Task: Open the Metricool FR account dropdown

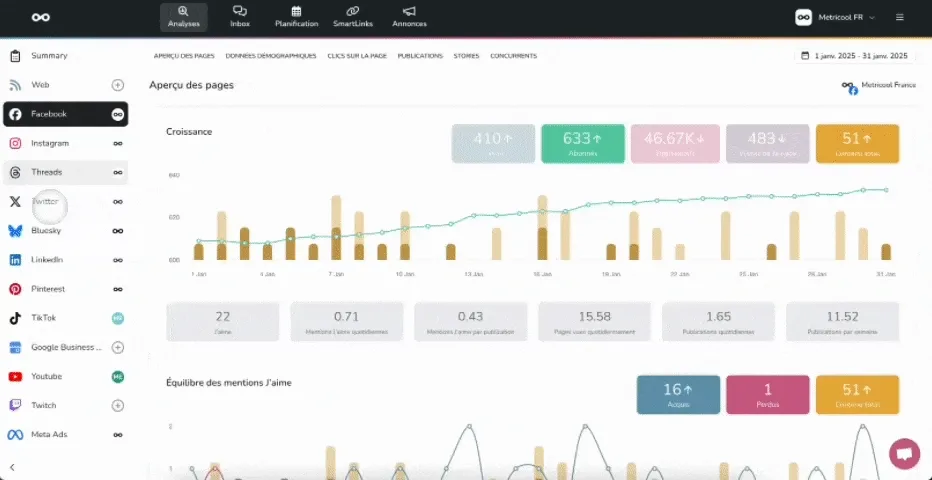Action: pyautogui.click(x=835, y=17)
